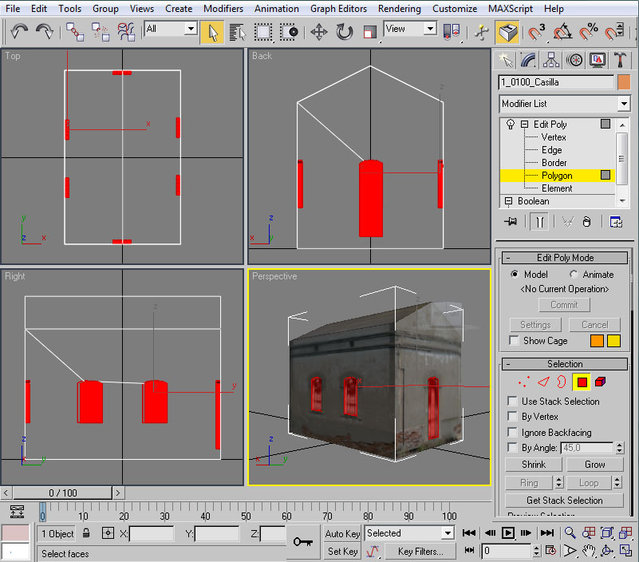The height and width of the screenshot is (562, 639).
Task: Open the Rendering menu
Action: (399, 8)
